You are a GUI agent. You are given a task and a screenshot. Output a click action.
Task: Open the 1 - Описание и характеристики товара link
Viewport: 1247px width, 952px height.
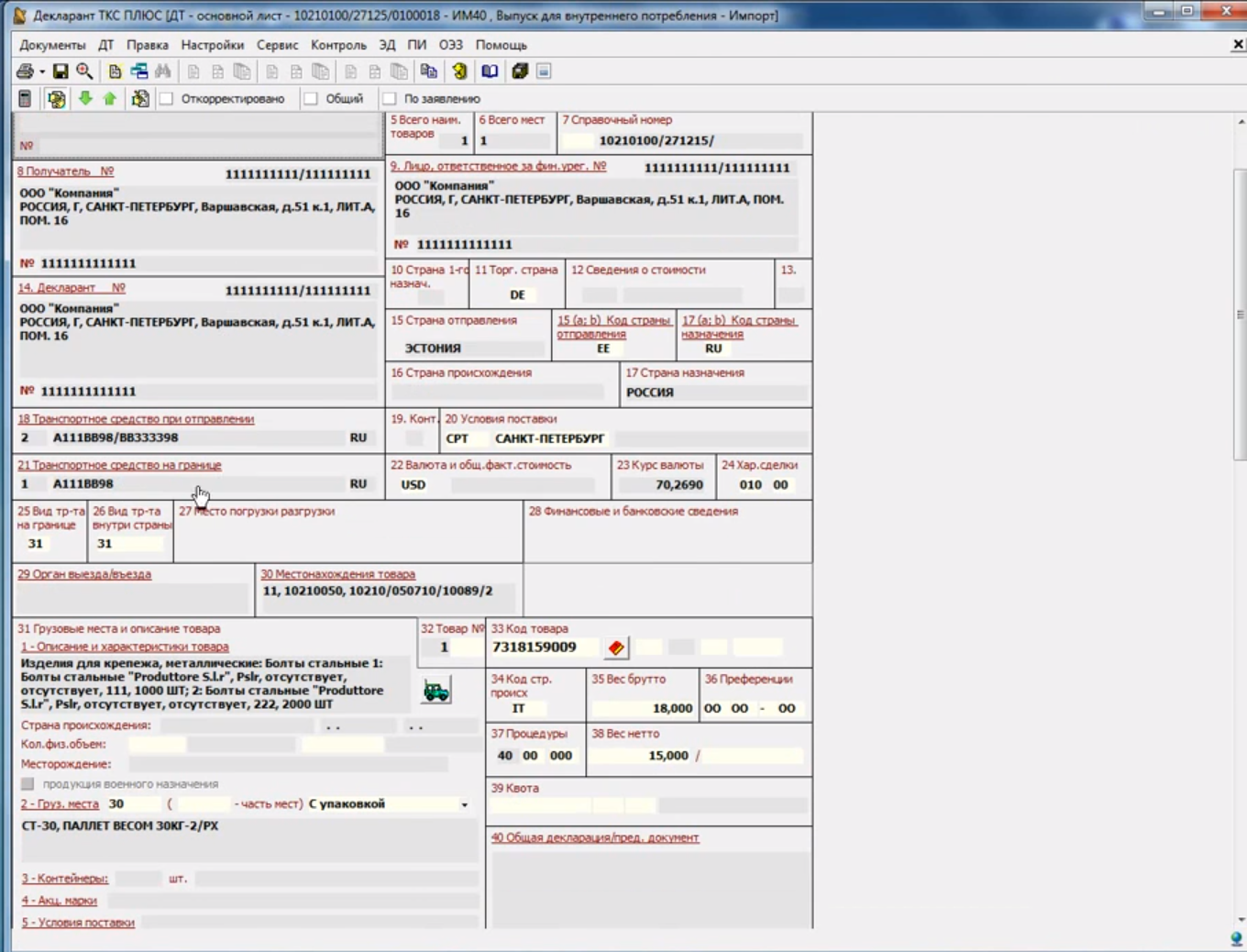[125, 647]
